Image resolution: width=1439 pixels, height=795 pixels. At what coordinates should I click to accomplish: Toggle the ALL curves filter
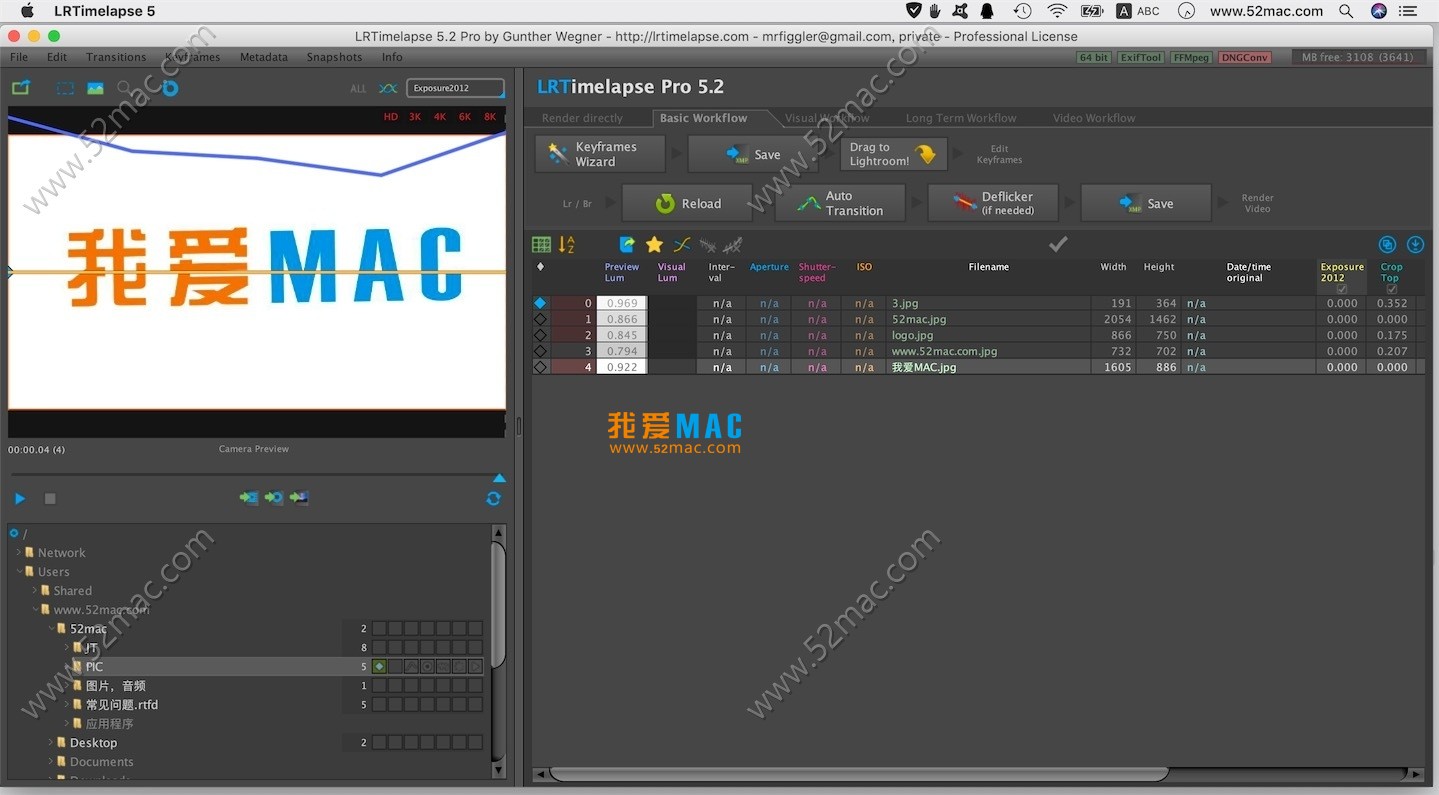(x=358, y=89)
